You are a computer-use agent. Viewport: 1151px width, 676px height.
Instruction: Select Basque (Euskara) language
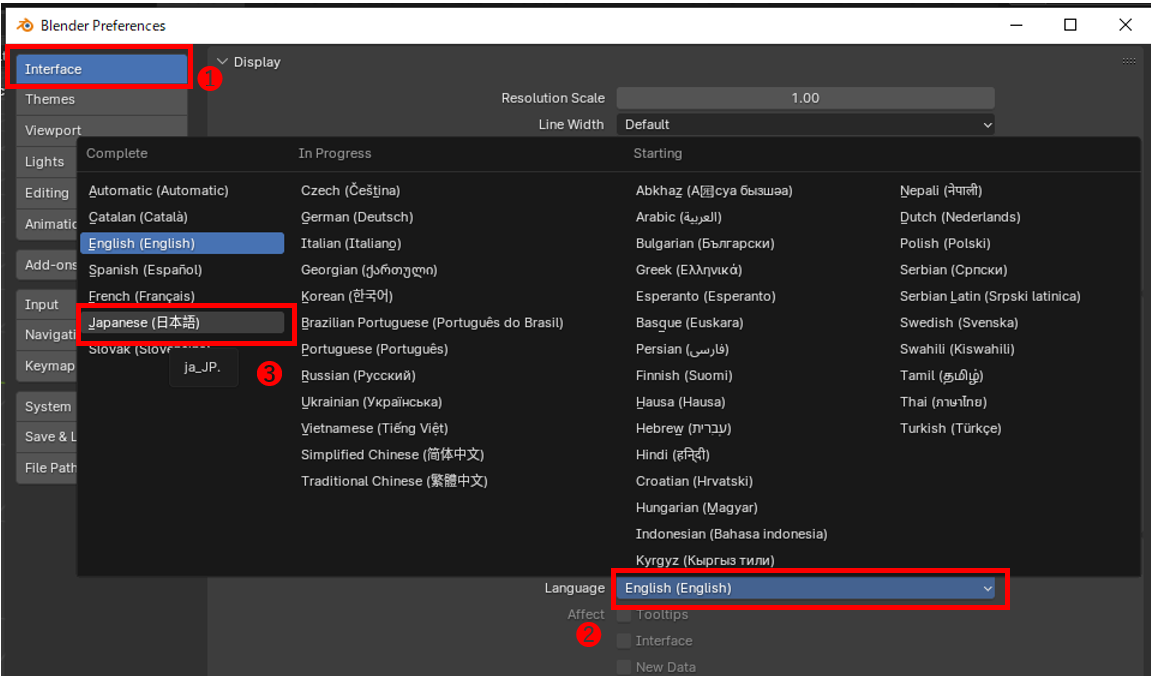click(x=689, y=322)
